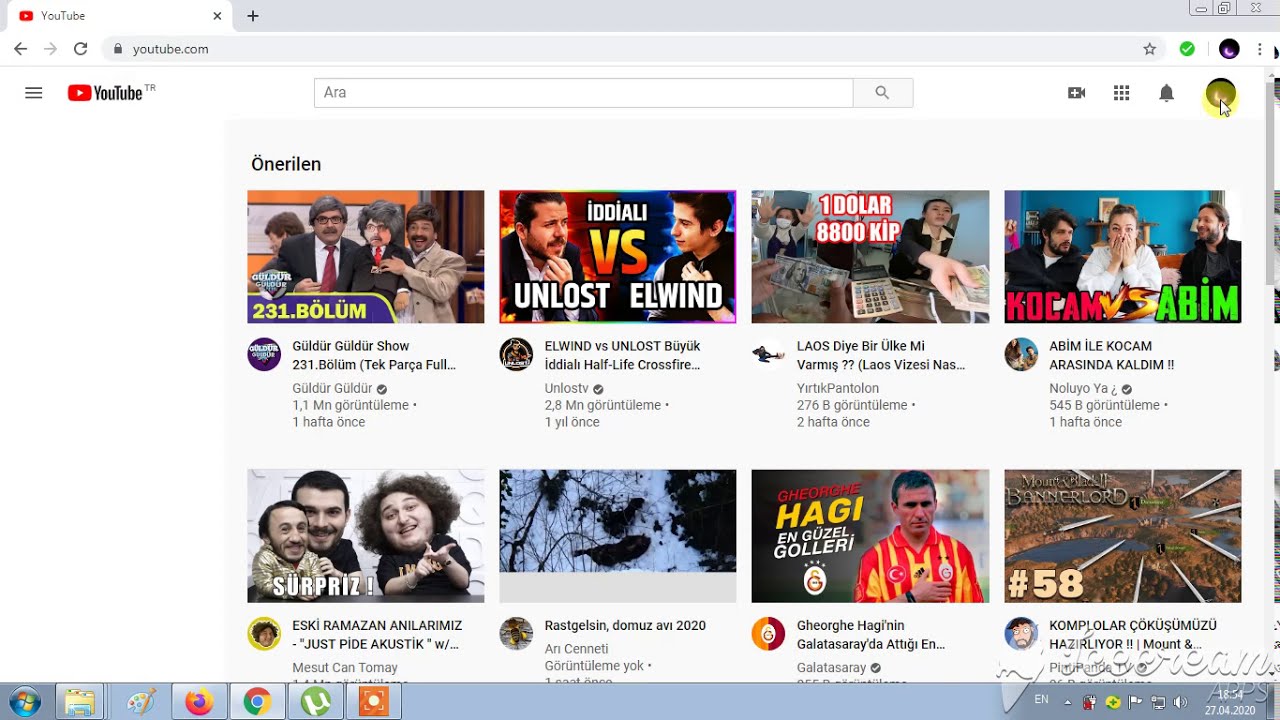Switch to the YouTube browser tab
Image resolution: width=1280 pixels, height=720 pixels.
120,16
